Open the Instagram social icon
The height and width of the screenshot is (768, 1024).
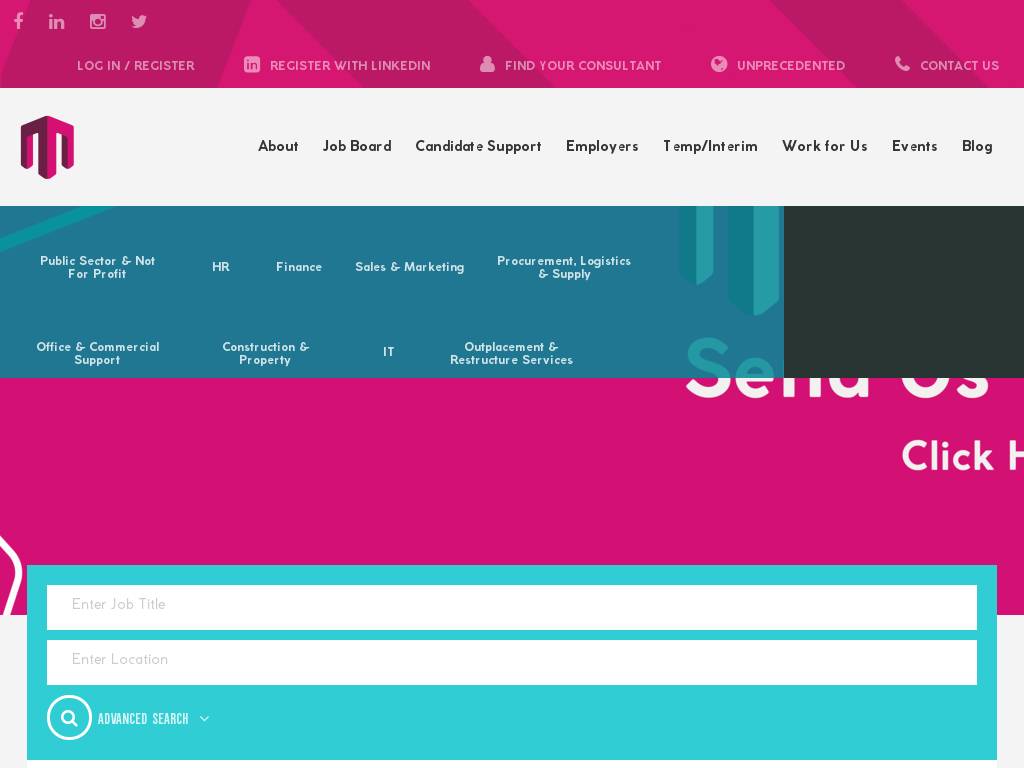[98, 21]
